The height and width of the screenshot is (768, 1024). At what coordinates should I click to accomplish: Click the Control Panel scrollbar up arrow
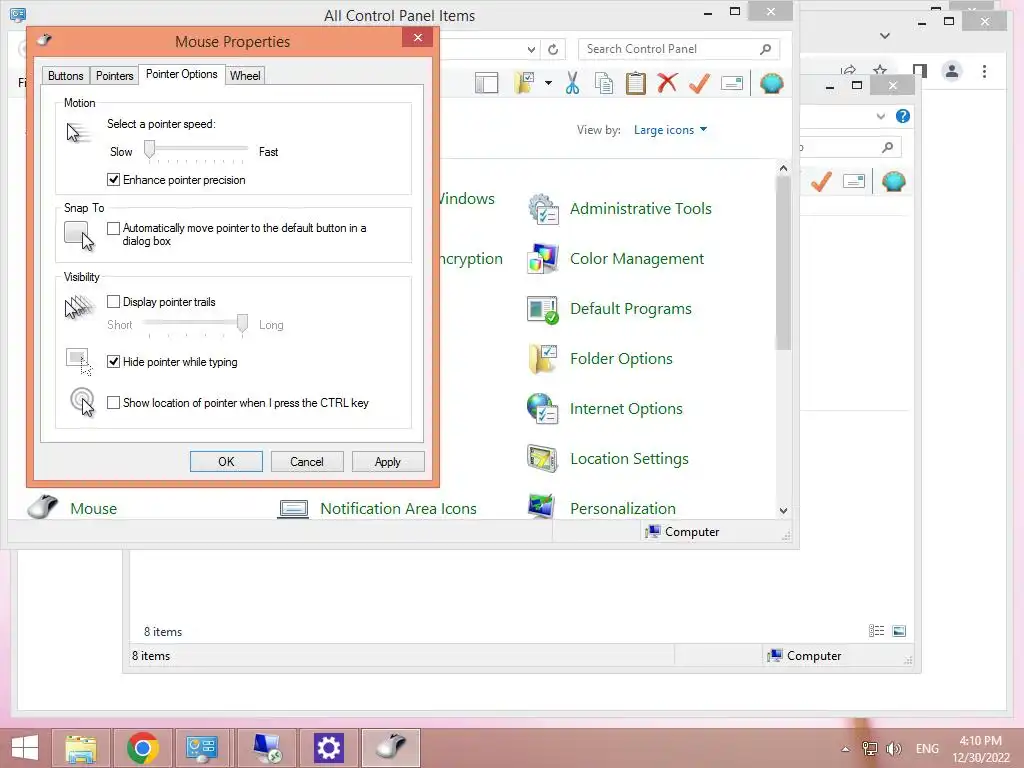click(783, 168)
